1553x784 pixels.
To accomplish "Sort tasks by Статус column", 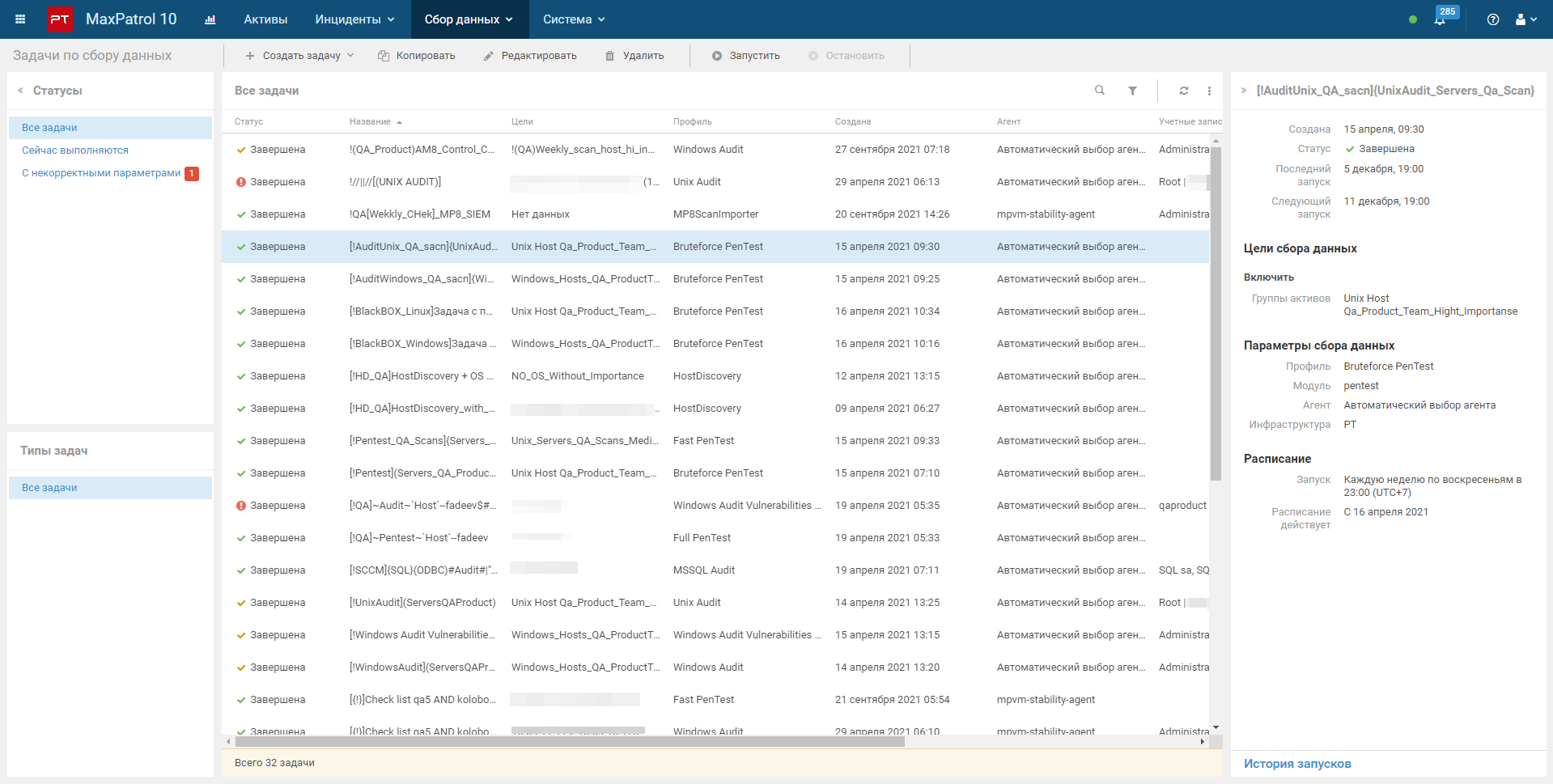I will [x=248, y=121].
